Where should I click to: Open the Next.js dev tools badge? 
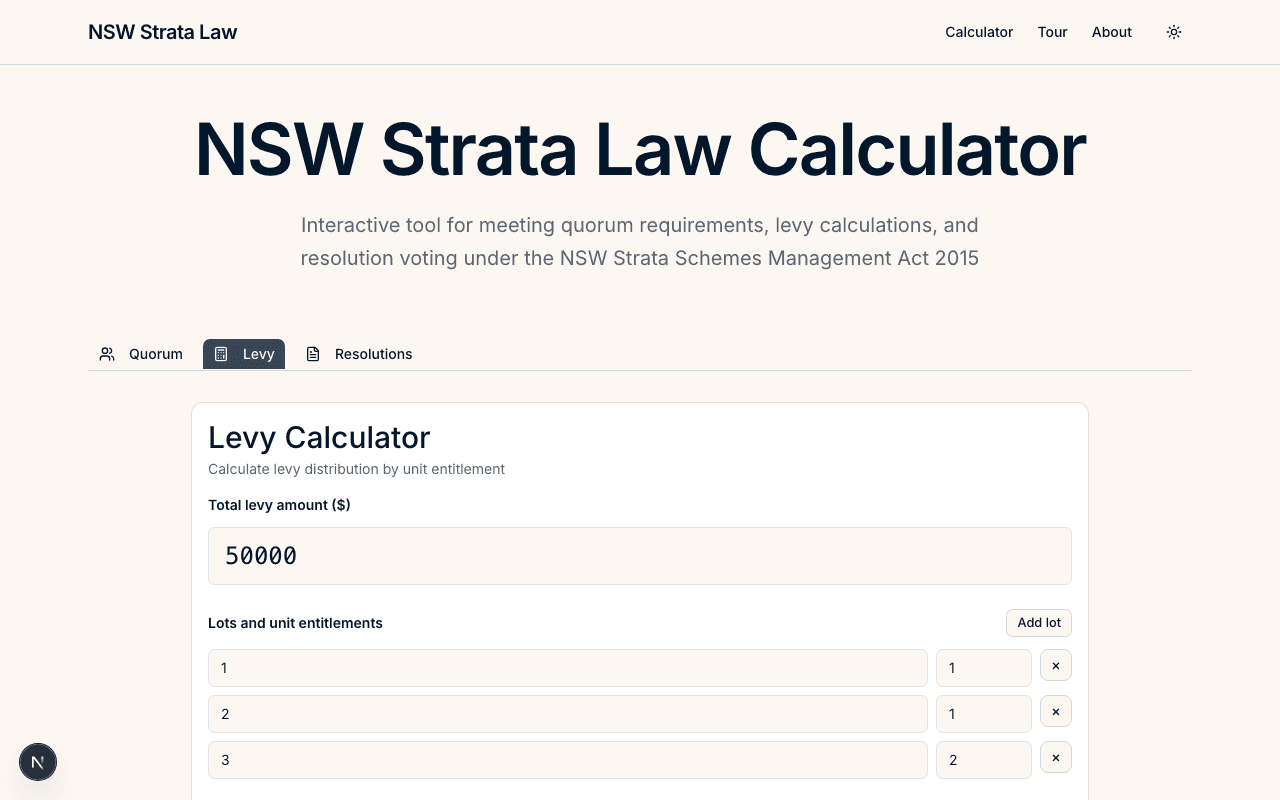[38, 762]
